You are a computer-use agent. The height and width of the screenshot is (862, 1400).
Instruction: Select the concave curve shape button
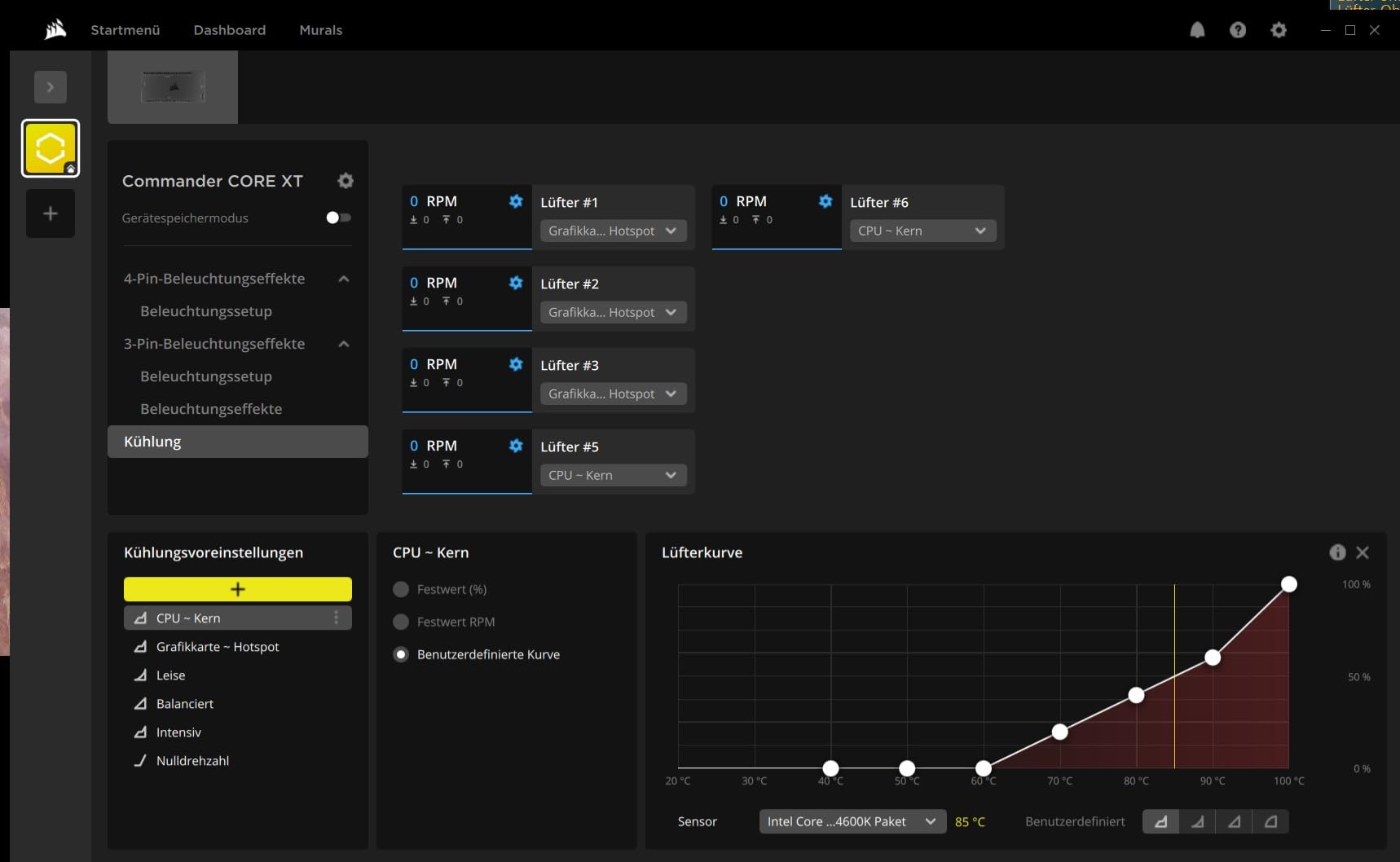tap(1197, 821)
